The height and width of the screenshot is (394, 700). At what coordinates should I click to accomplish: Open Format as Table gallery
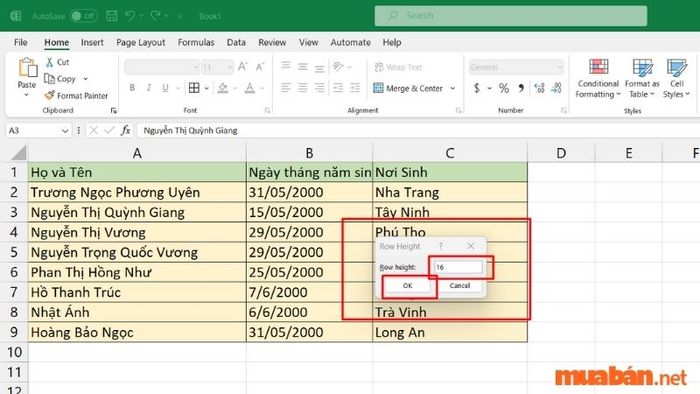tap(642, 79)
